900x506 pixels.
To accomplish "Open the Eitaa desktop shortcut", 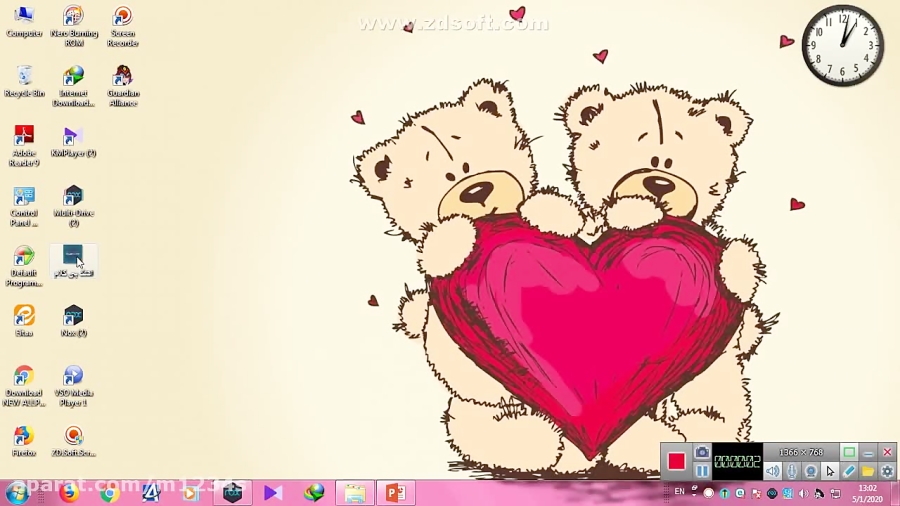I will pyautogui.click(x=24, y=321).
